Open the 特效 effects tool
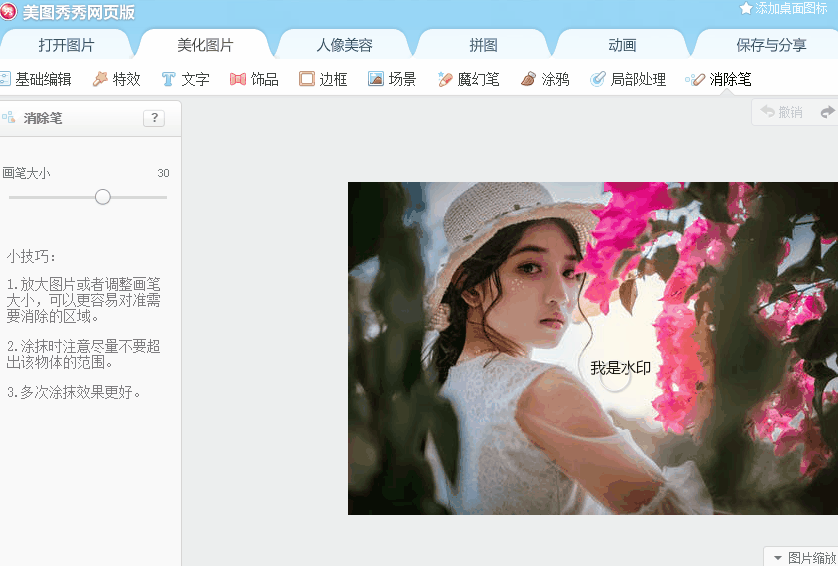The image size is (838, 566). click(x=117, y=79)
